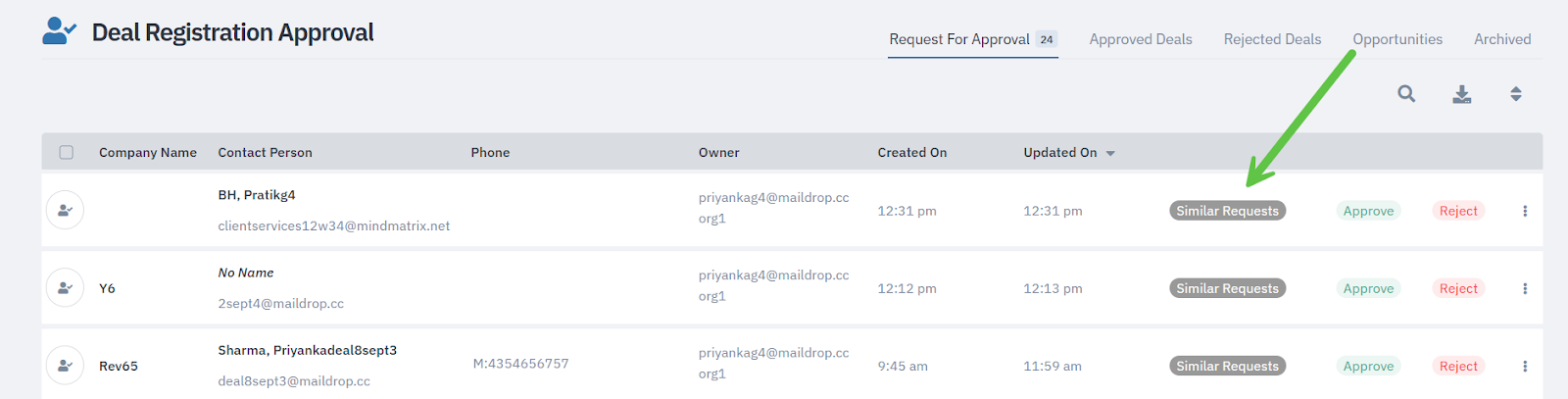Open the three-dot menu for Y6 row

[1525, 288]
